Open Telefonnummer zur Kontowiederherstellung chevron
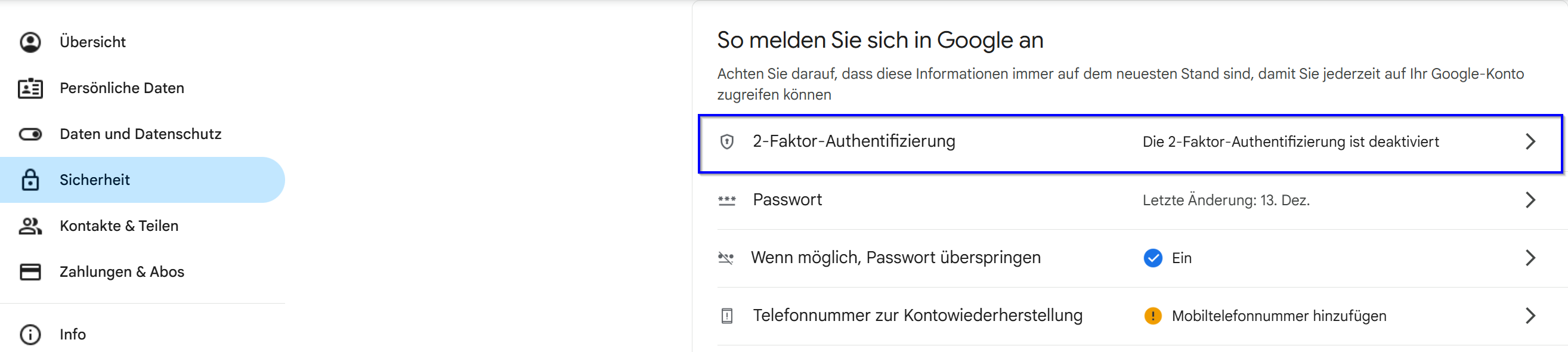This screenshot has height=352, width=1568. pyautogui.click(x=1530, y=316)
